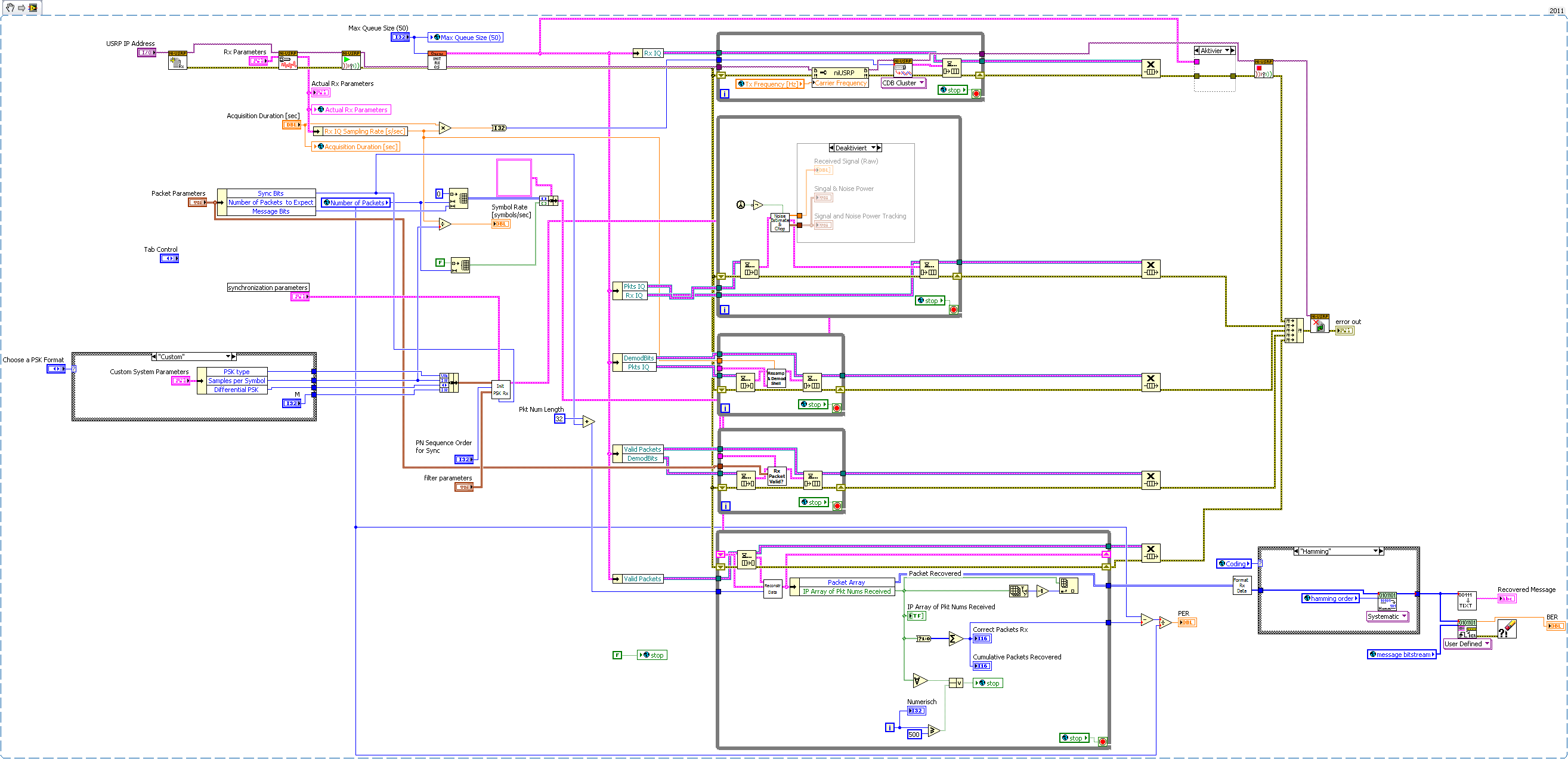Click the Tab Control terminal

[x=169, y=258]
